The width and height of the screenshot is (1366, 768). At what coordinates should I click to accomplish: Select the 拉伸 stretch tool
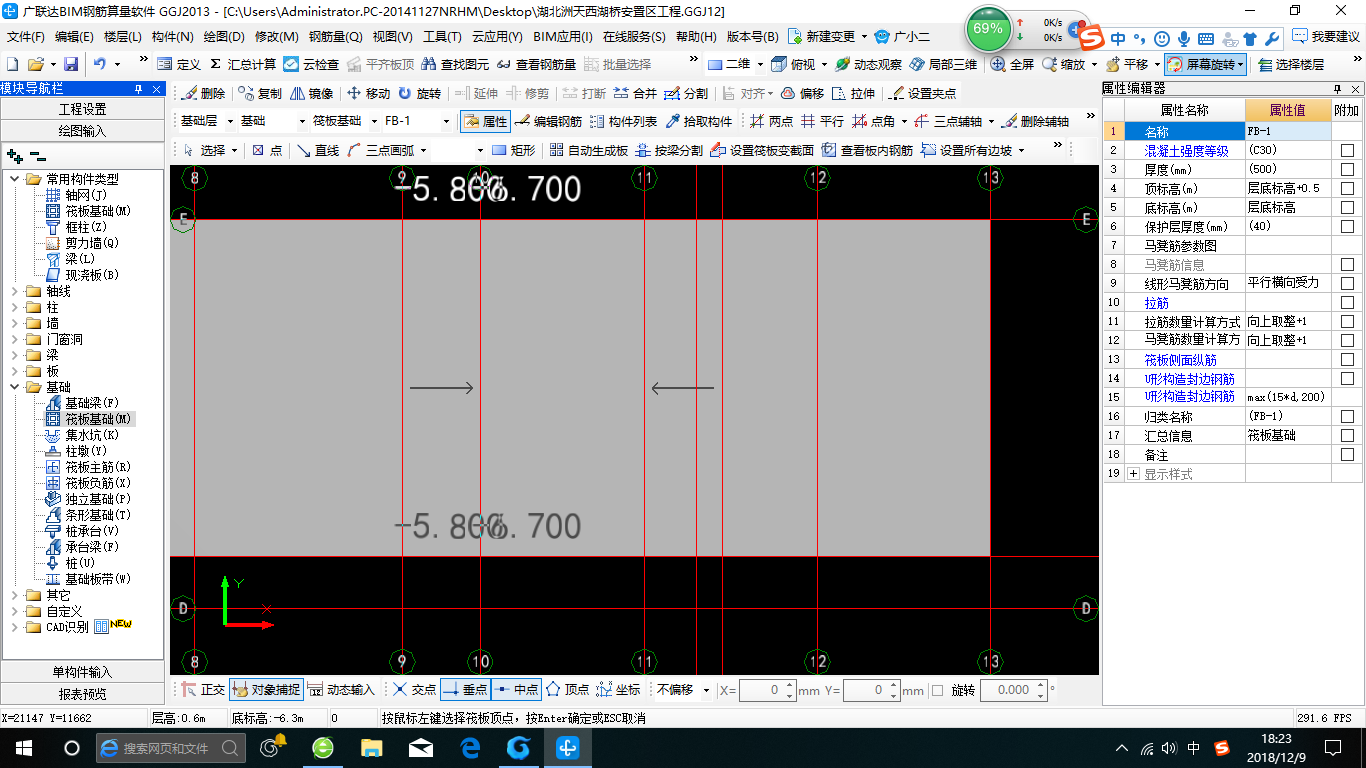[853, 93]
